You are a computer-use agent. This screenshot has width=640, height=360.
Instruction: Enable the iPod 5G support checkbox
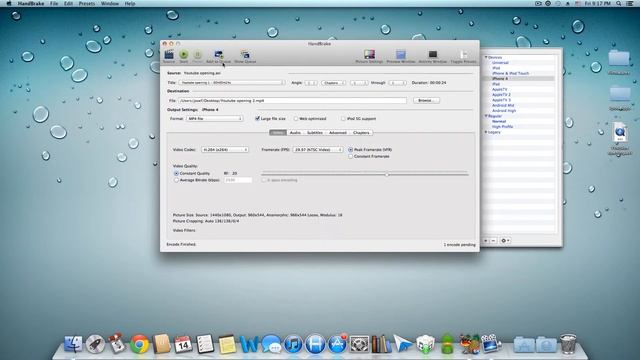click(343, 118)
